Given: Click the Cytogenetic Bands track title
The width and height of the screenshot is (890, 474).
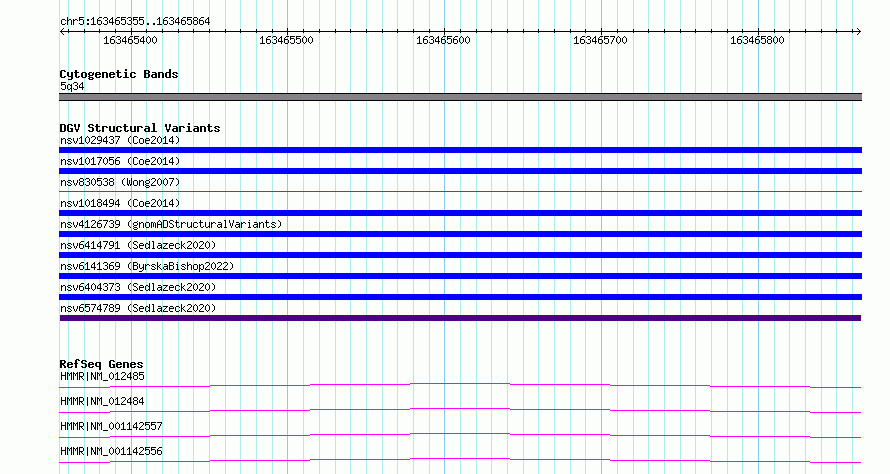Looking at the screenshot, I should 119,74.
